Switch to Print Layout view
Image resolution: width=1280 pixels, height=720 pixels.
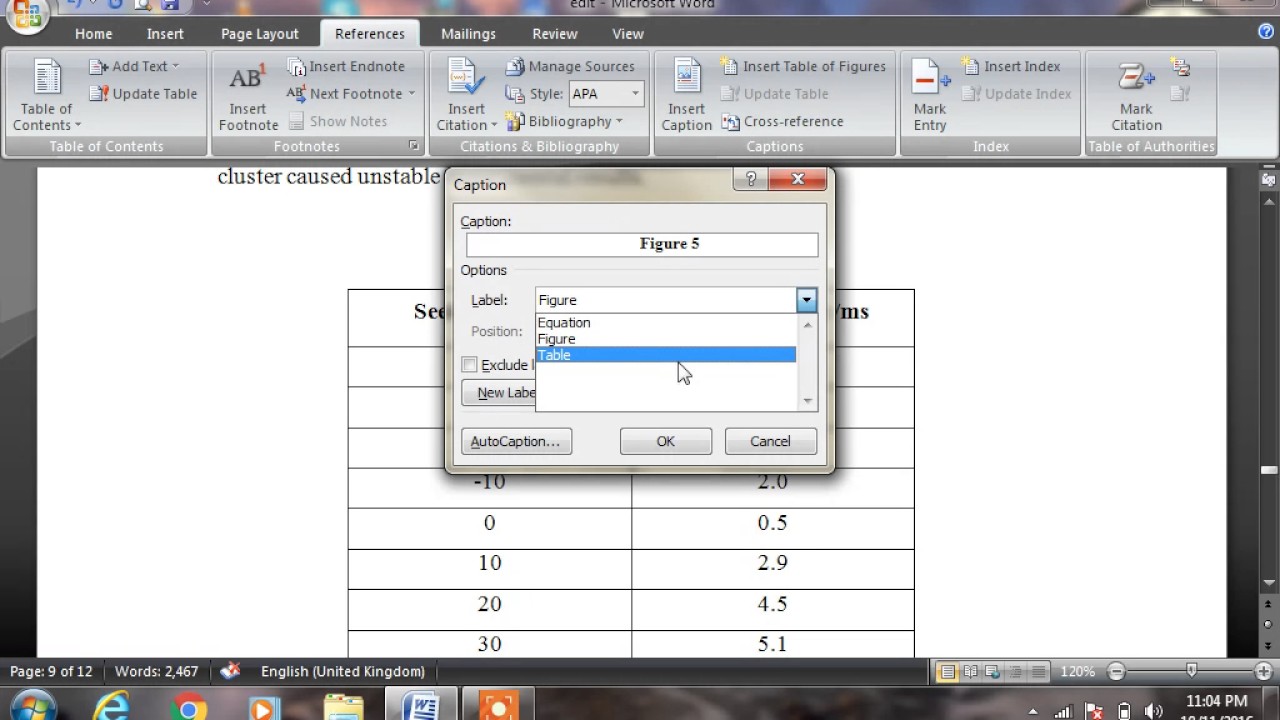click(x=946, y=672)
